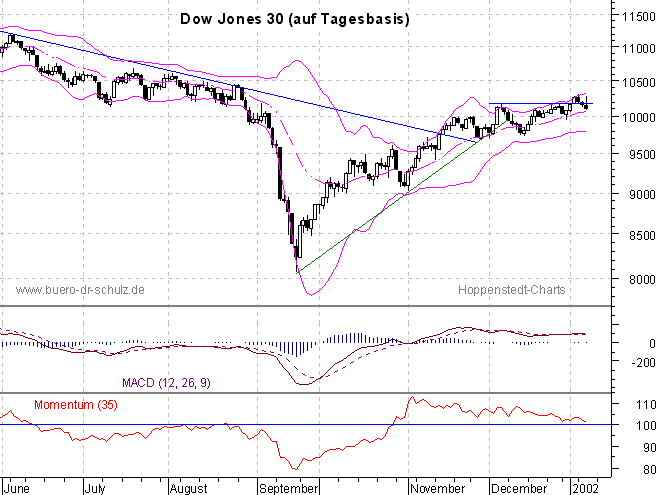The width and height of the screenshot is (659, 495).
Task: Click the 100 momentum axis value
Action: tap(646, 426)
